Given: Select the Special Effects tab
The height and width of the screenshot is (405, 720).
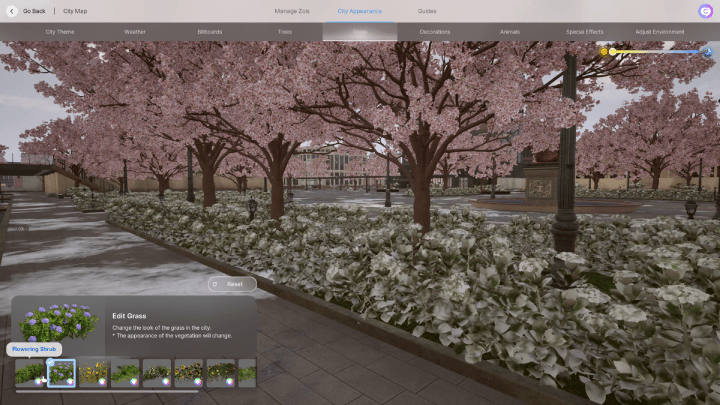Looking at the screenshot, I should [x=585, y=32].
